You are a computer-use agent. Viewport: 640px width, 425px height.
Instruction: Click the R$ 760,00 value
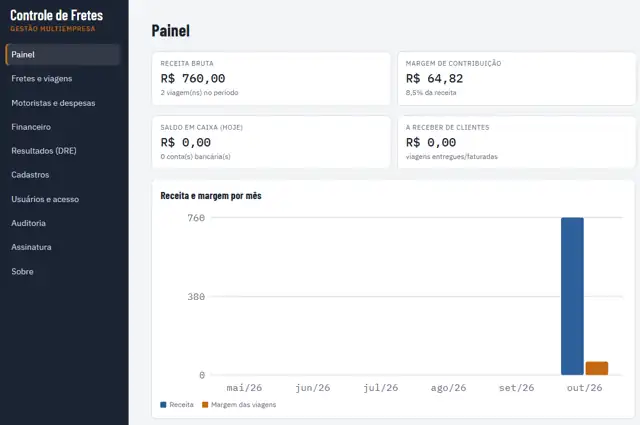click(x=193, y=78)
